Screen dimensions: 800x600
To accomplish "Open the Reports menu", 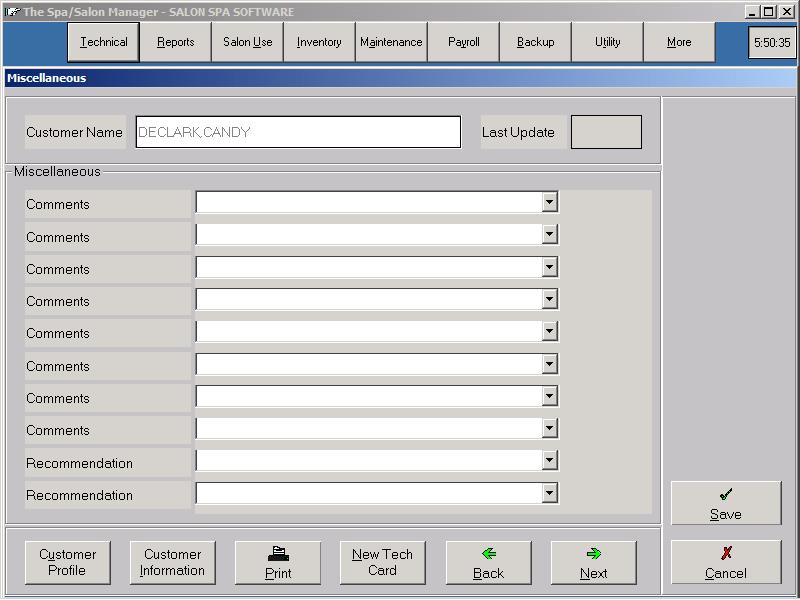I will click(x=176, y=42).
